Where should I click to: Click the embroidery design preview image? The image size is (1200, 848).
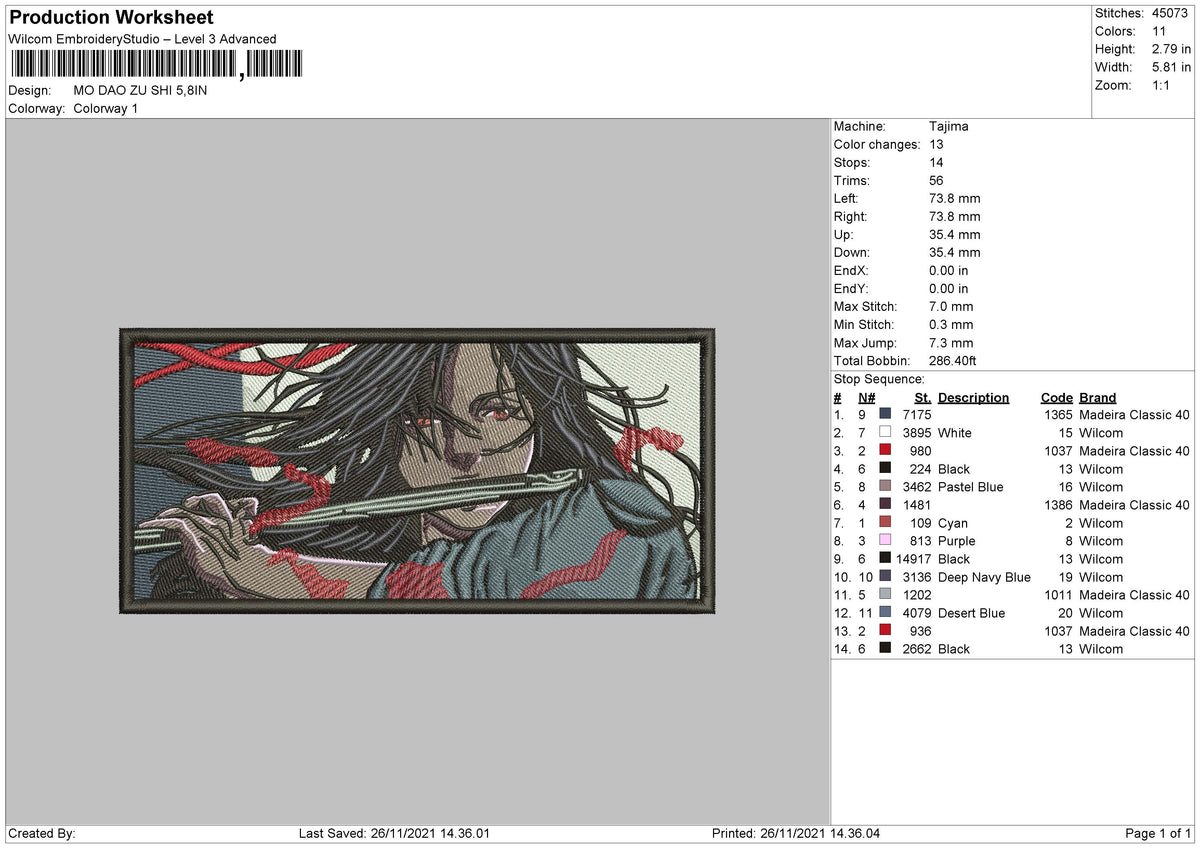pos(418,470)
